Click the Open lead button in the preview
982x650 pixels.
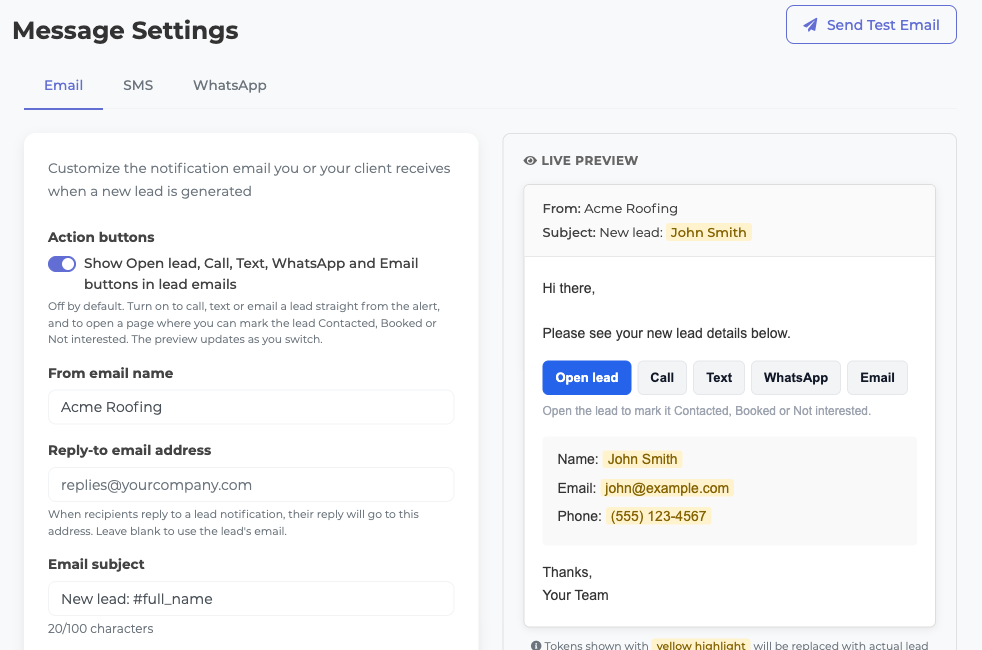[x=587, y=378]
